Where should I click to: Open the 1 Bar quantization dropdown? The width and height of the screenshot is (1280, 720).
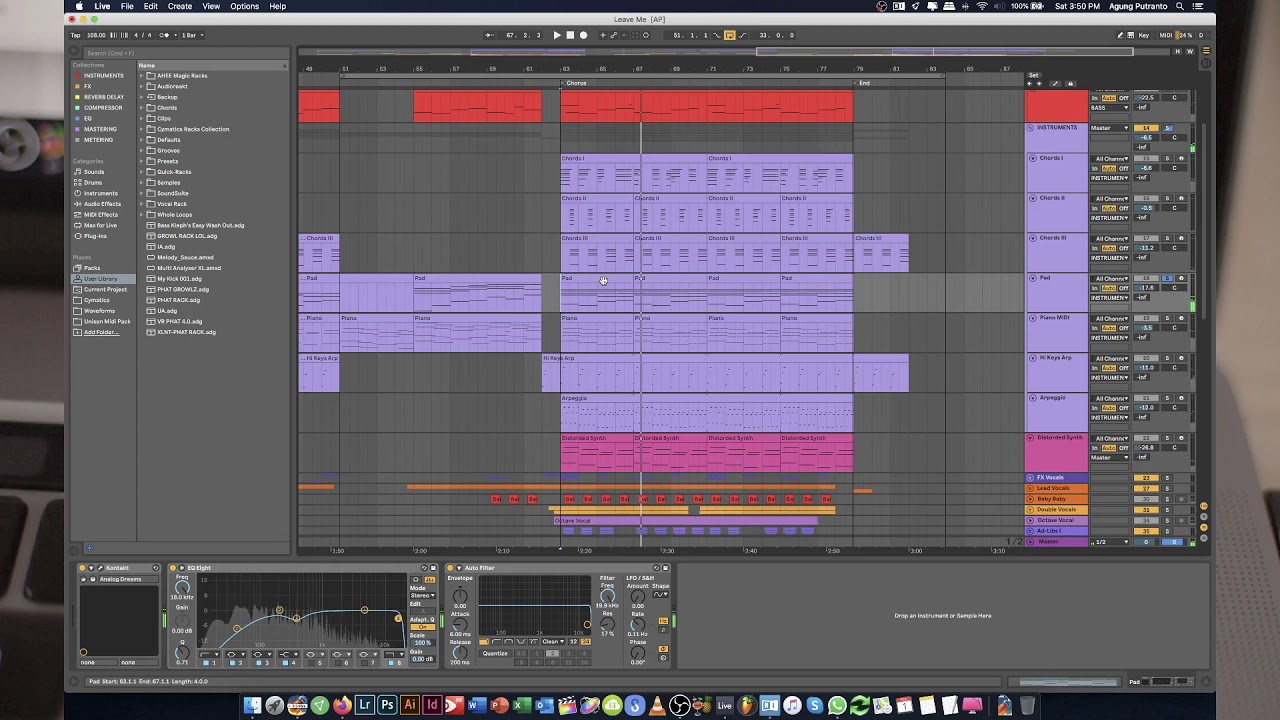point(191,35)
